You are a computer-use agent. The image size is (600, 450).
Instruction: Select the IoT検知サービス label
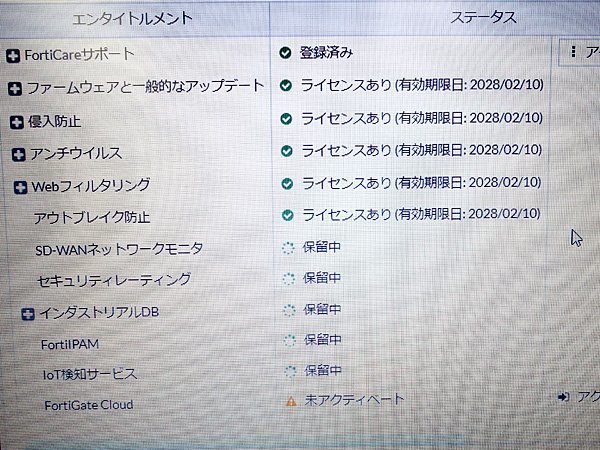tap(90, 374)
